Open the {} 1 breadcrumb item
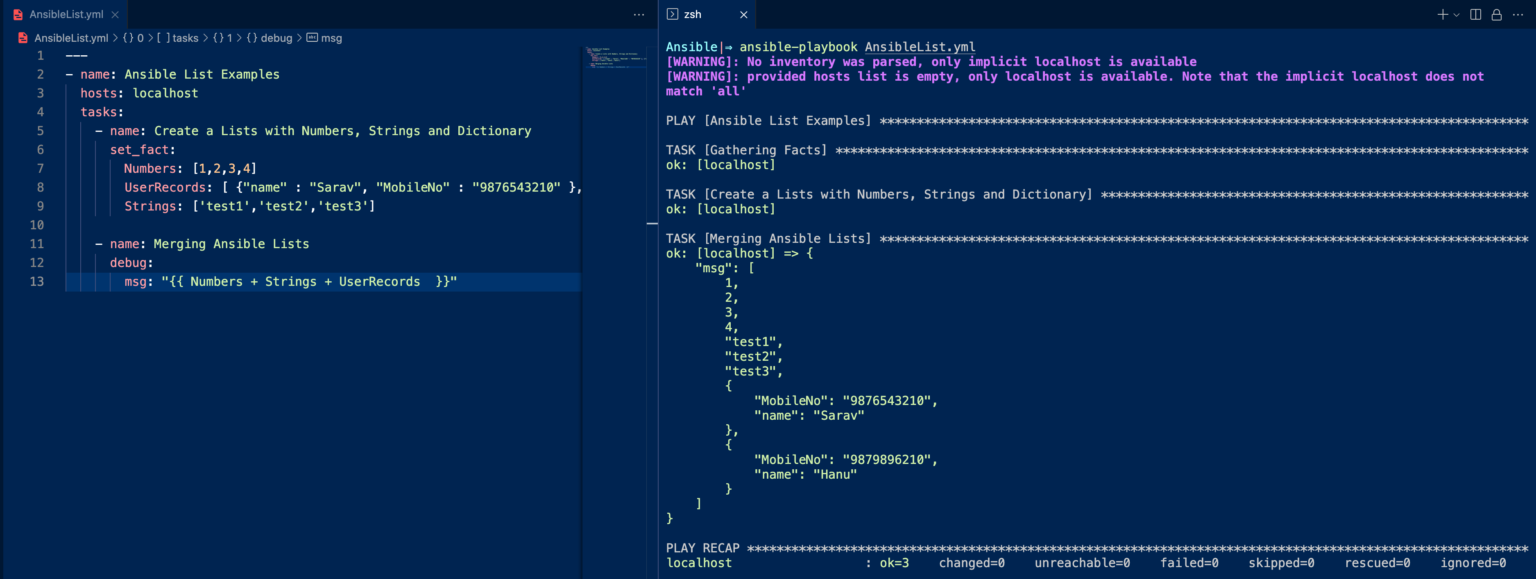This screenshot has width=1536, height=579. [222, 37]
